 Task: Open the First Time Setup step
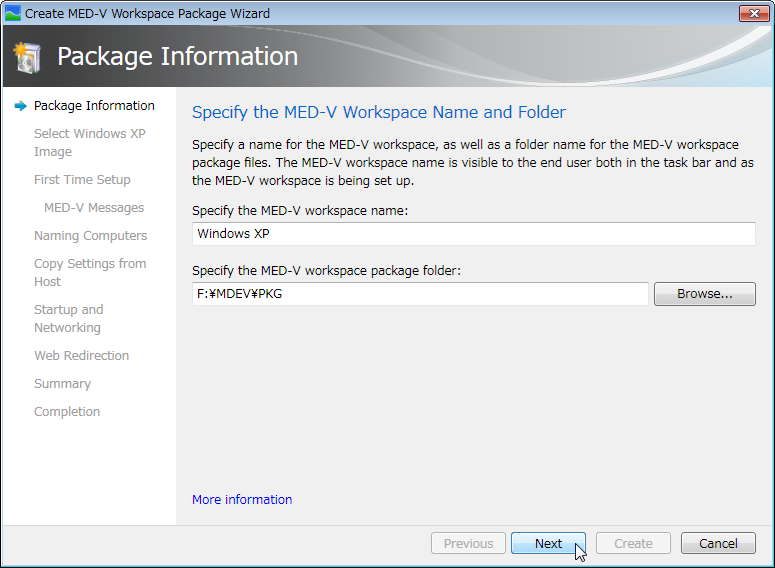[x=82, y=179]
